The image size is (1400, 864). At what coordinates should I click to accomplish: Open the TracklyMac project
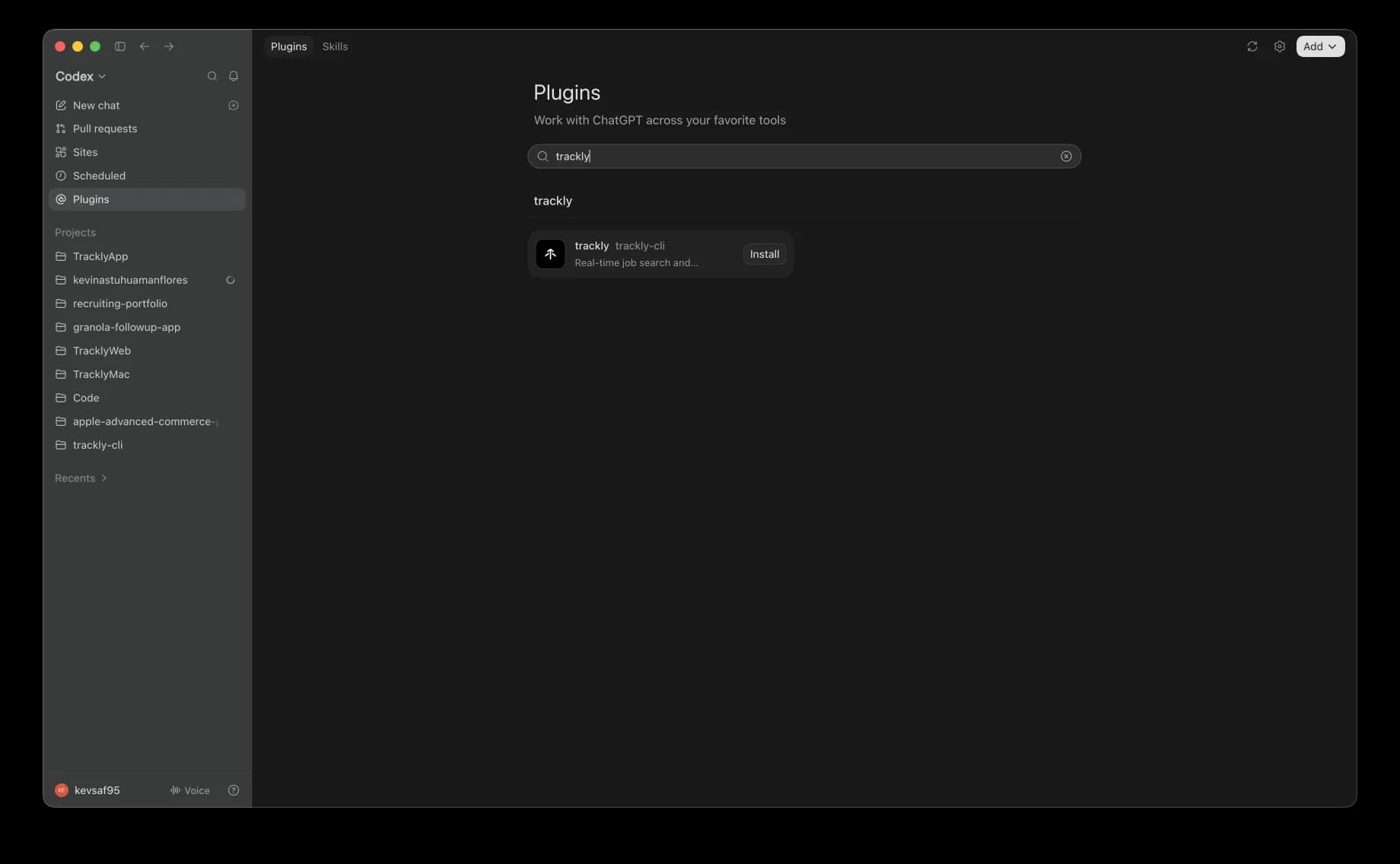(x=147, y=374)
